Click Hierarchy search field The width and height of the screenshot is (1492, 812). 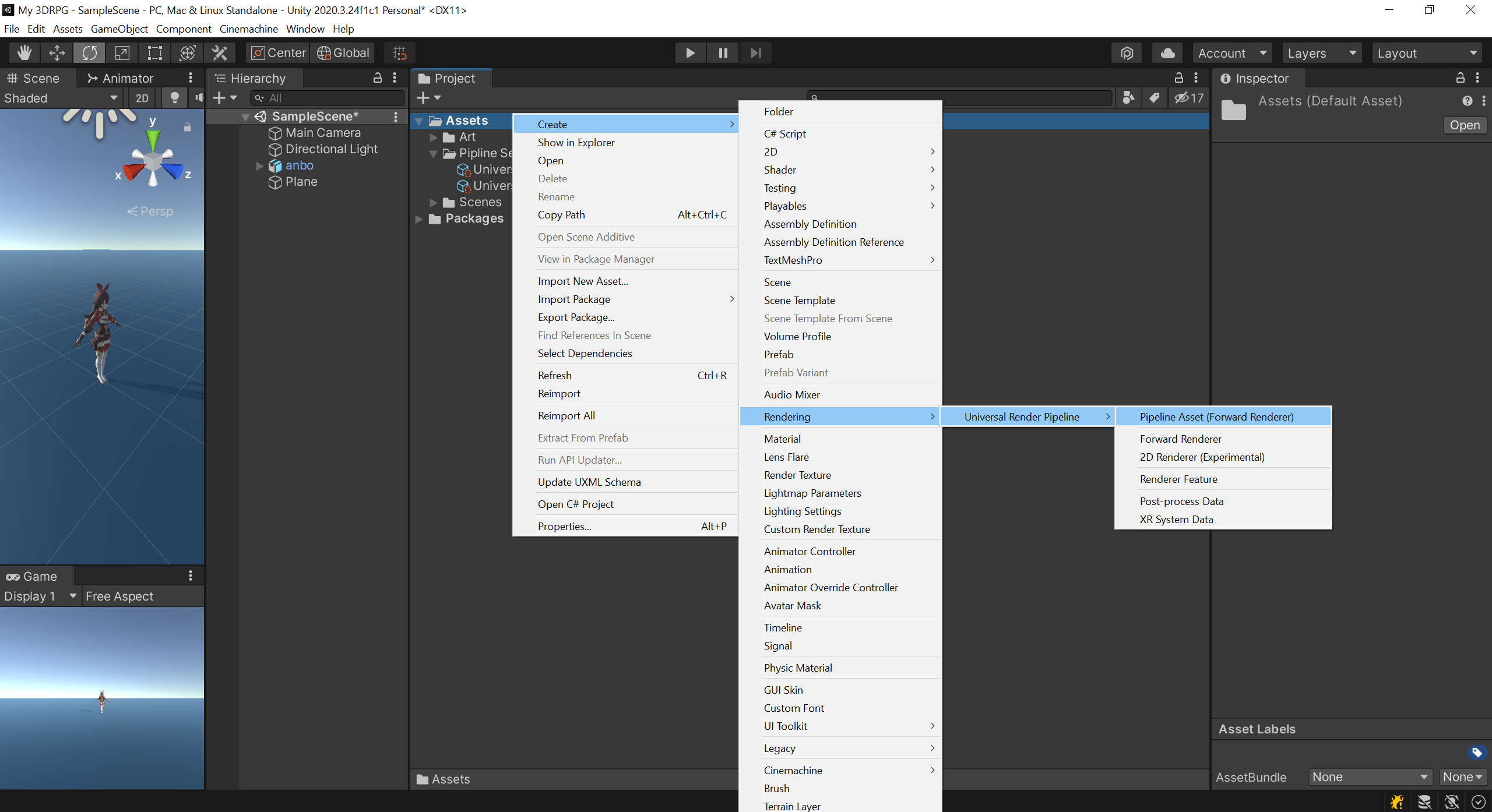[x=328, y=98]
